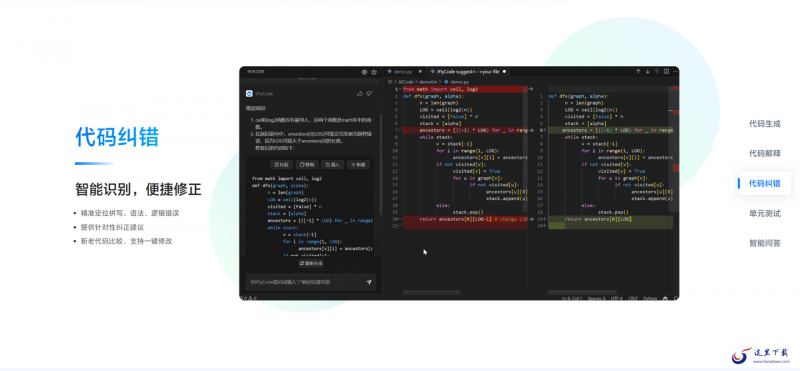Open the Python language mode selector
The image size is (800, 371).
[650, 298]
